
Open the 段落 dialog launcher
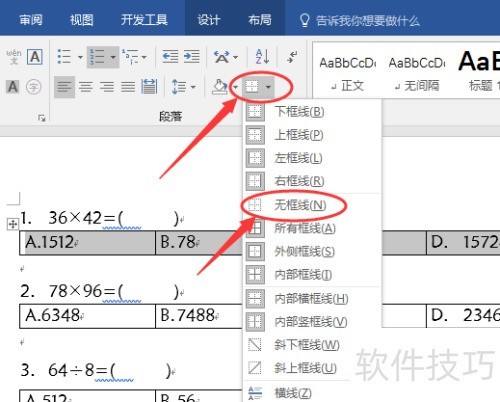point(42,118)
